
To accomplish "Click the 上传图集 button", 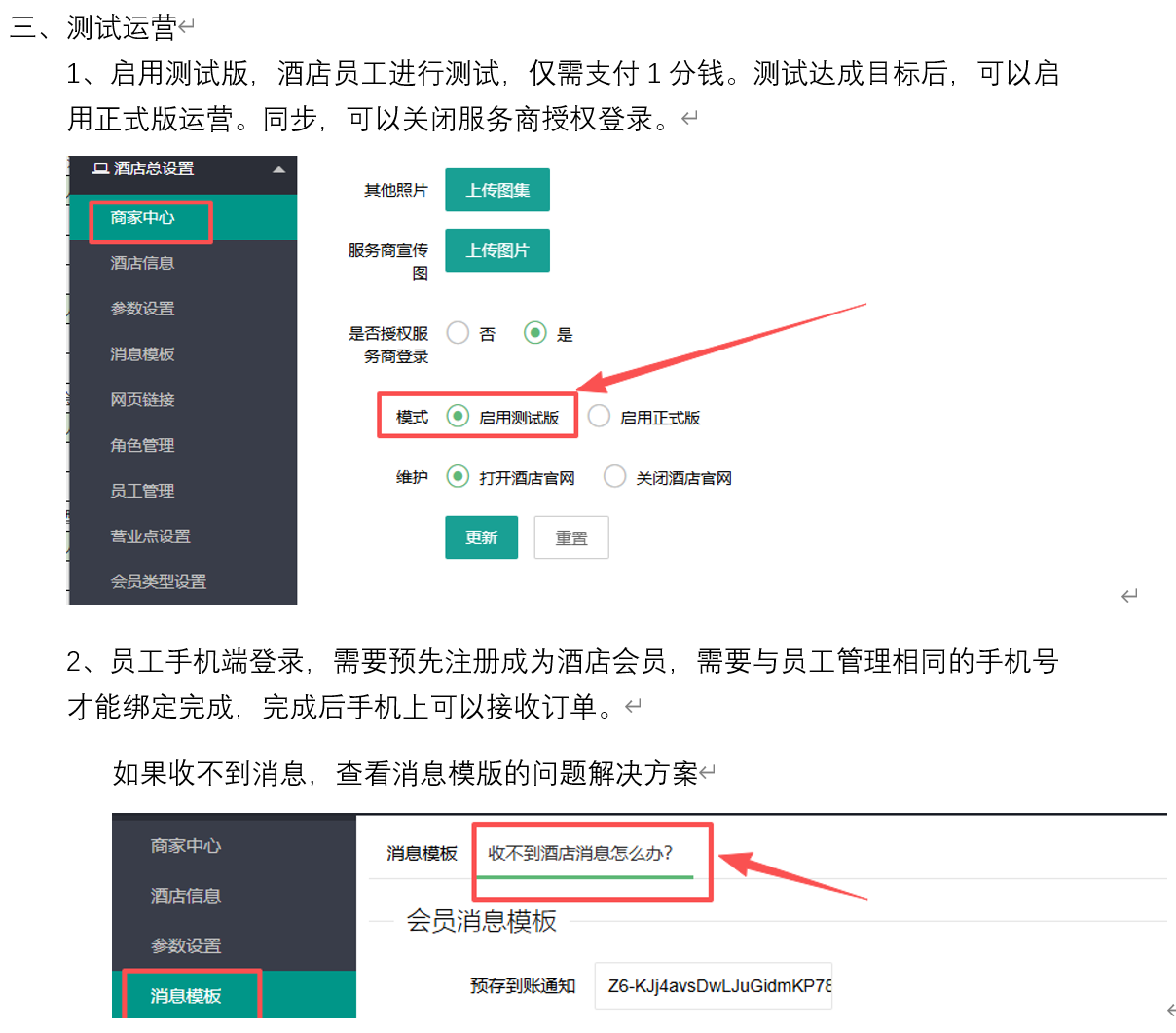I will (x=496, y=190).
